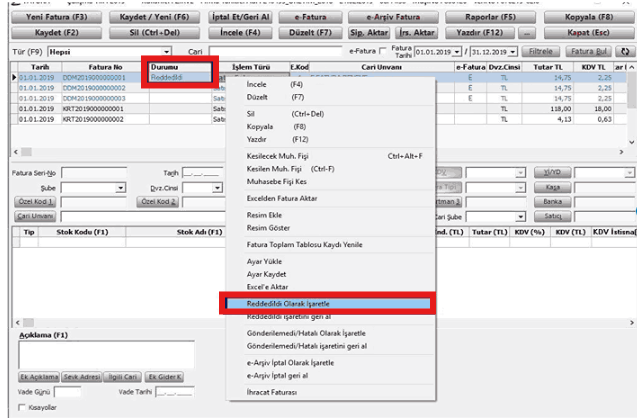The height and width of the screenshot is (418, 637).
Task: Choose Resim Göster from context menu
Action: click(x=331, y=228)
